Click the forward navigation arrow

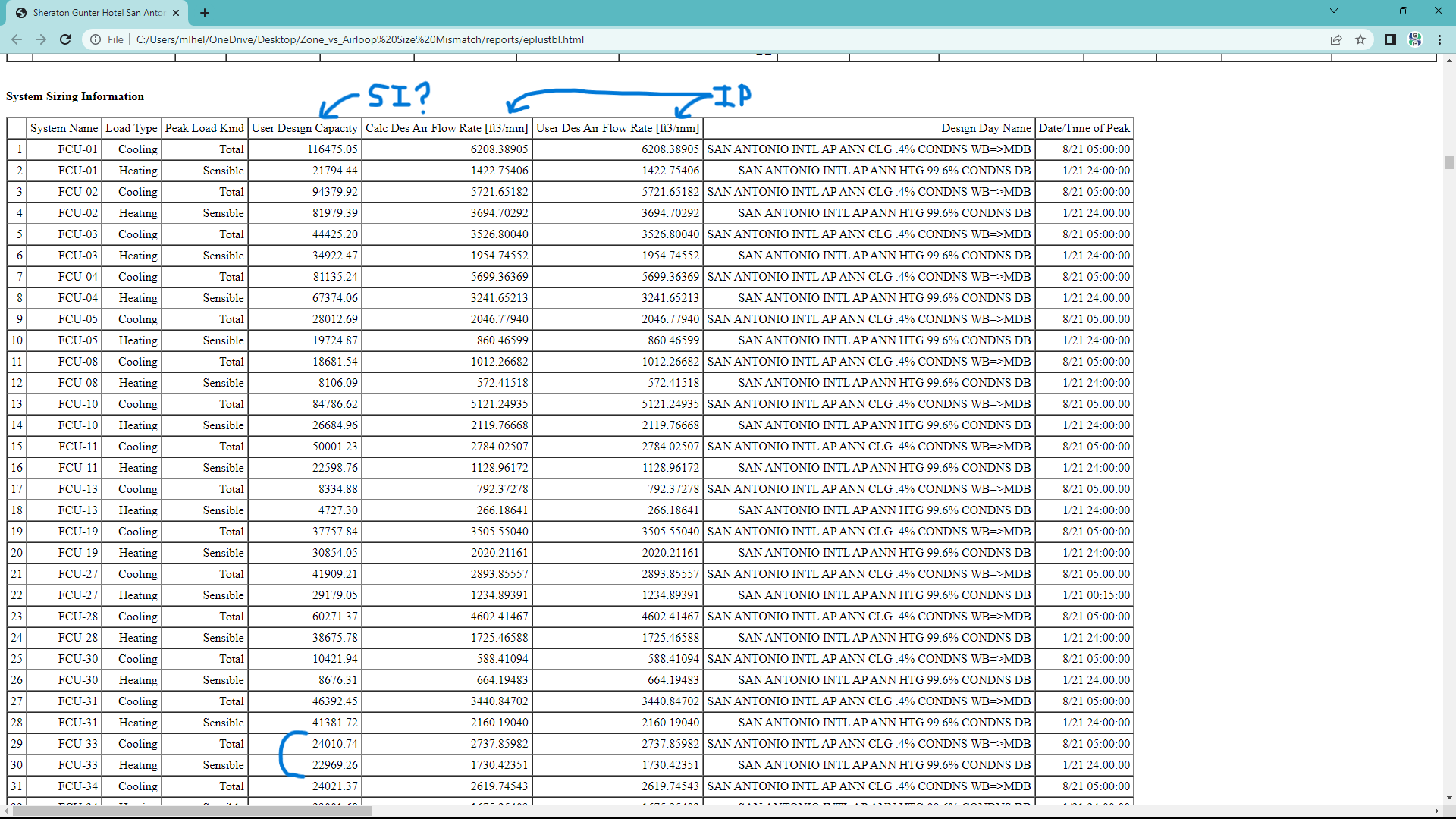(41, 39)
